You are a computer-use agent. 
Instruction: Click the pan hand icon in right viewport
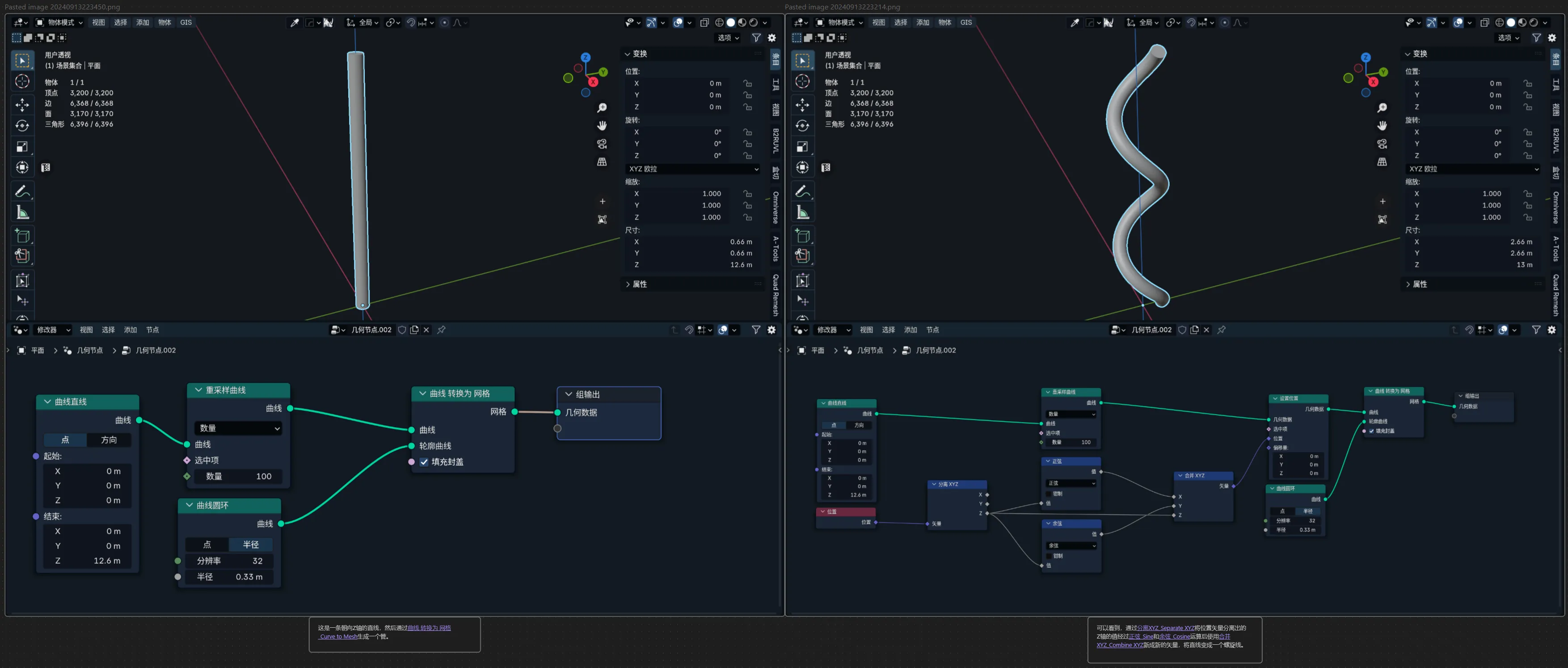(x=1383, y=126)
